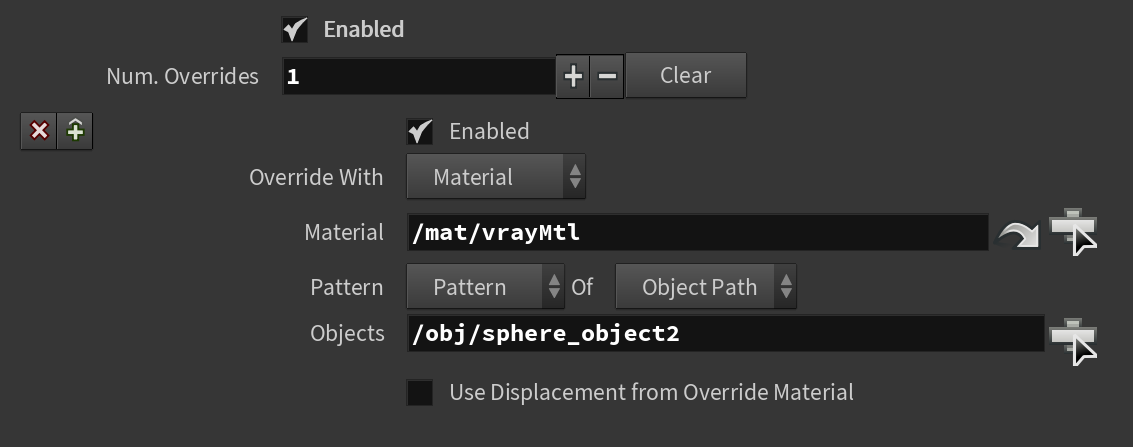Viewport: 1133px width, 447px height.
Task: Click the Num. Overrides label
Action: click(182, 77)
